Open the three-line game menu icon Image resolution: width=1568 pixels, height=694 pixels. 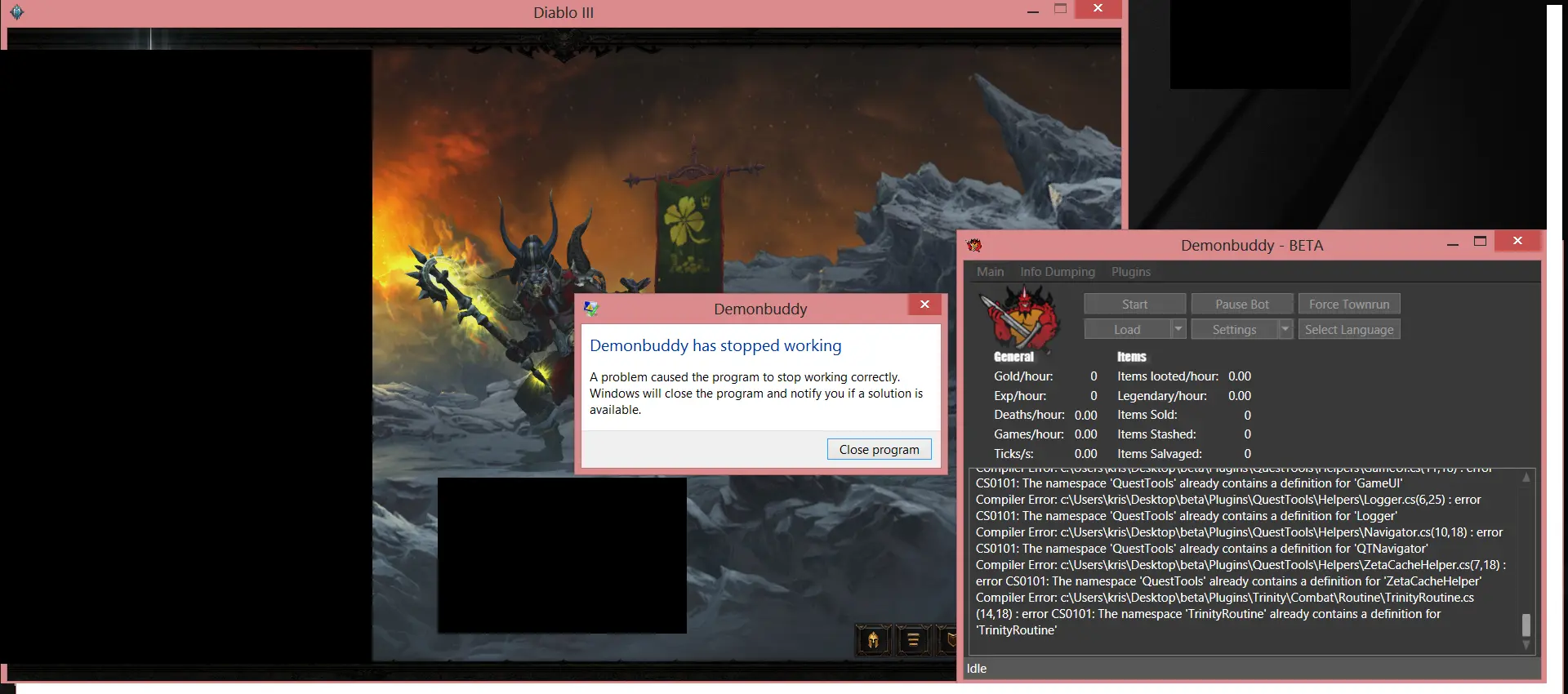point(913,640)
